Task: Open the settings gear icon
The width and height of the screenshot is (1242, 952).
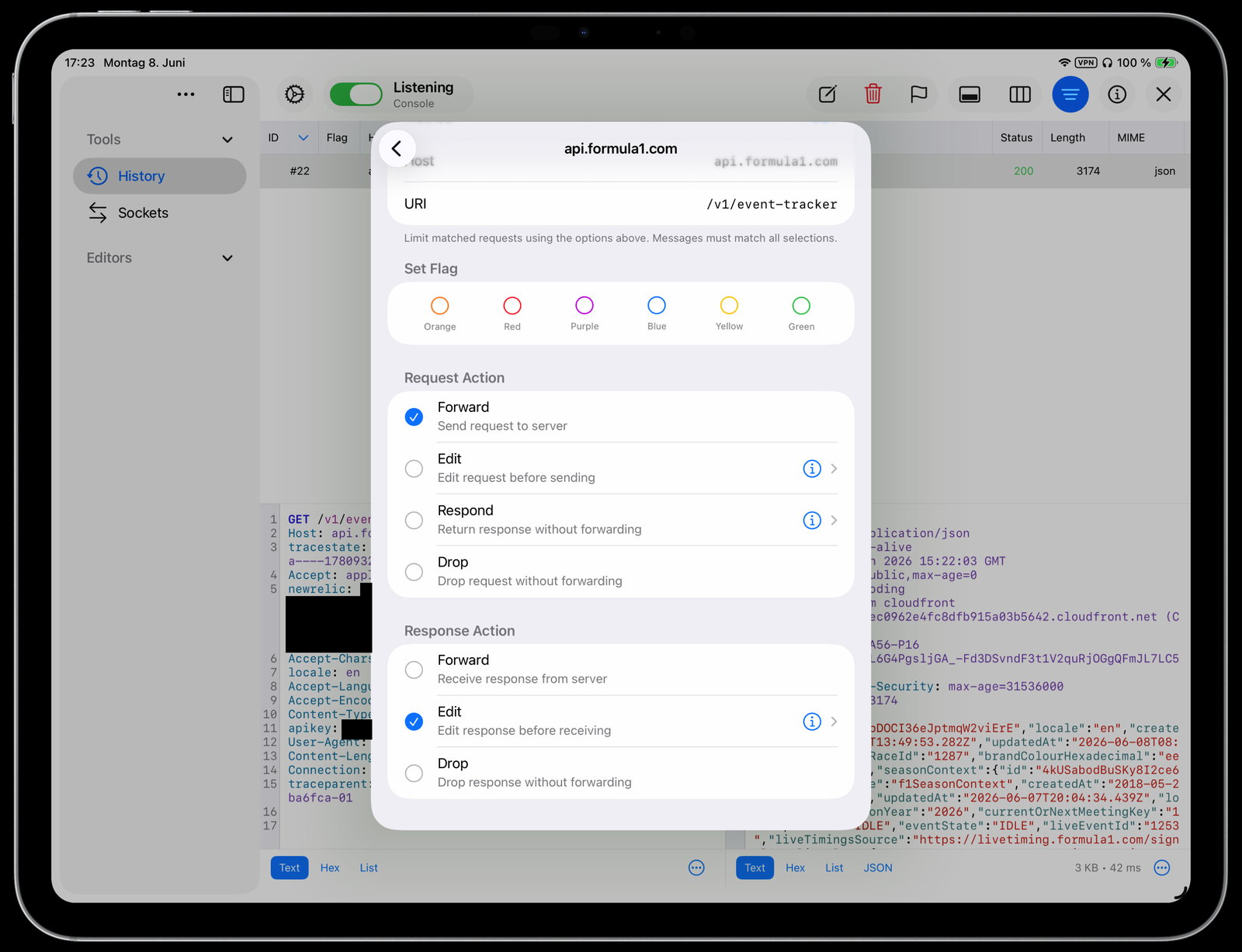Action: [x=294, y=95]
